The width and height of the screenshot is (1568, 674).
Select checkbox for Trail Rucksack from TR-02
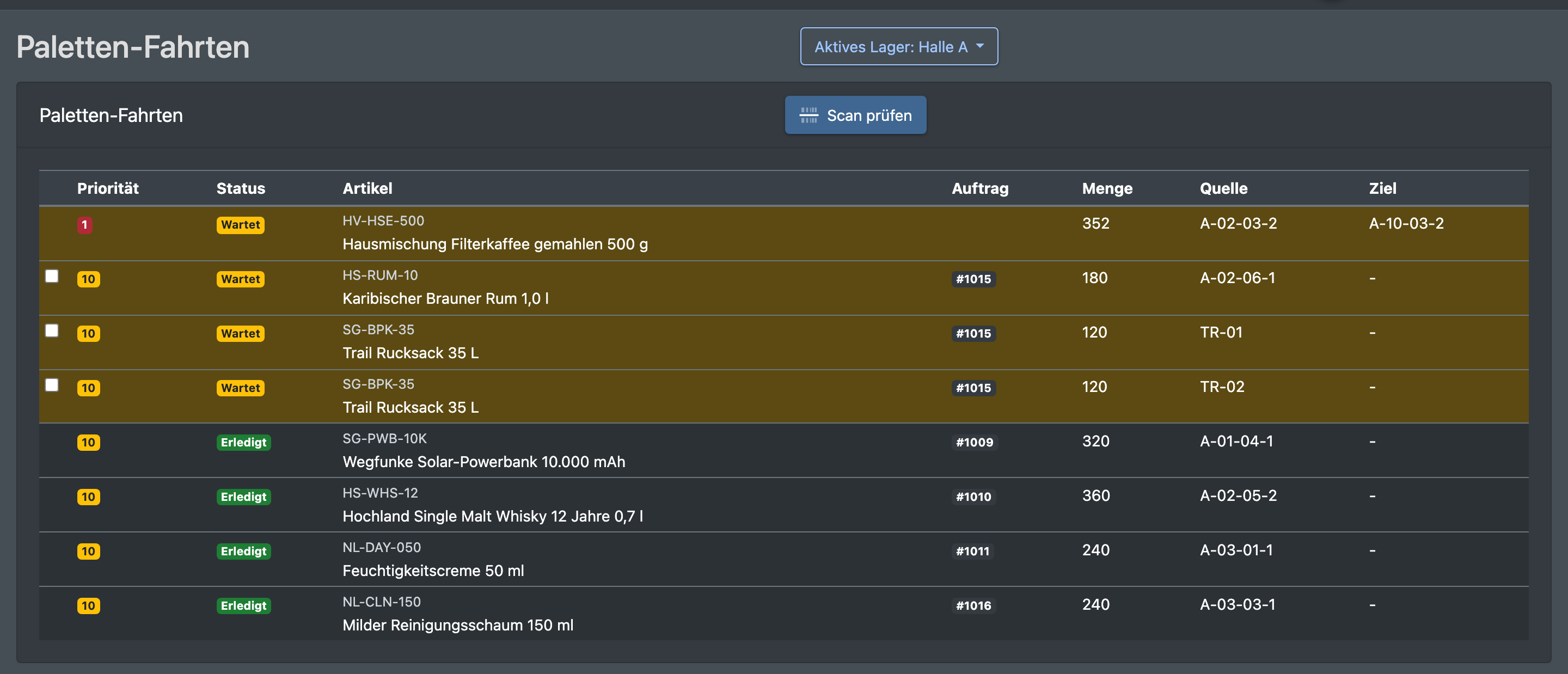pos(52,385)
